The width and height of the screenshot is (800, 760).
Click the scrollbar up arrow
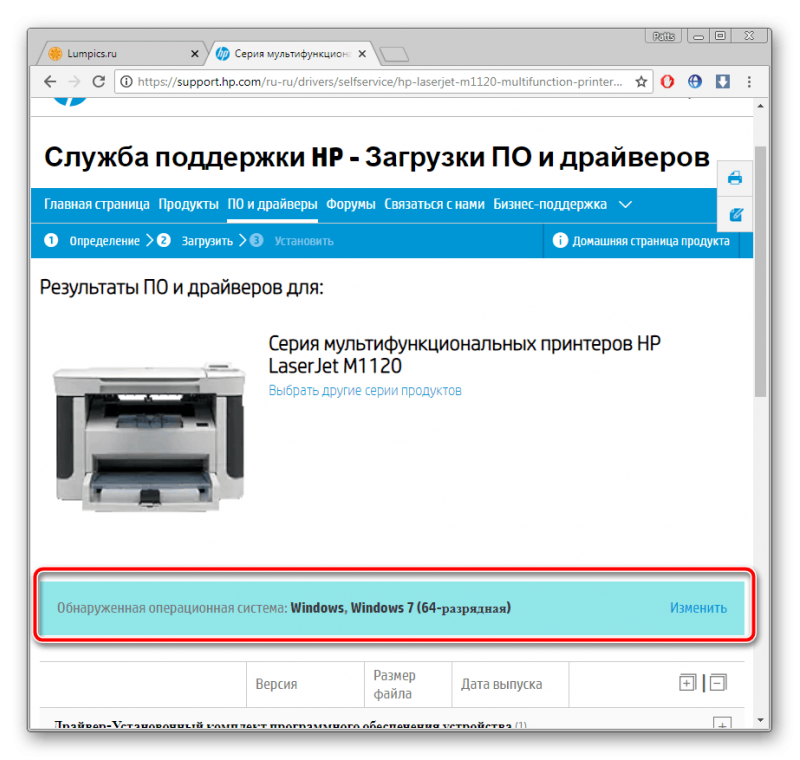(760, 106)
